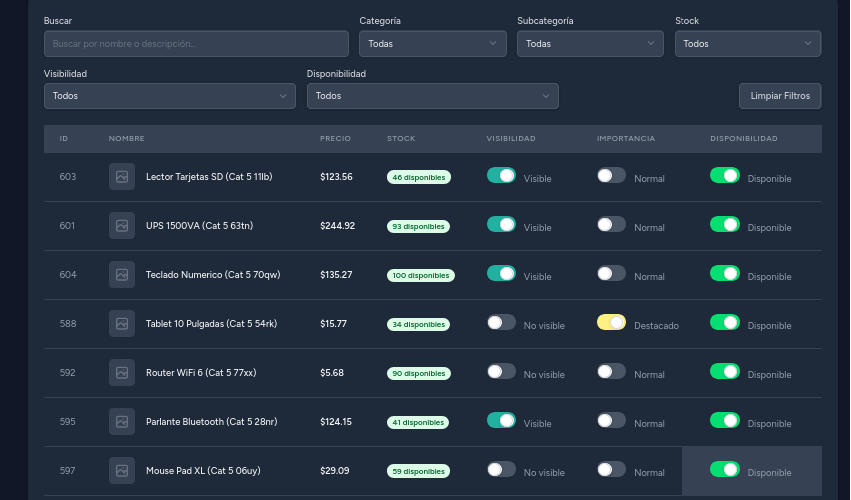The image size is (851, 500).
Task: Click image placeholder icon for Parlante Bluetooth
Action: pyautogui.click(x=122, y=421)
